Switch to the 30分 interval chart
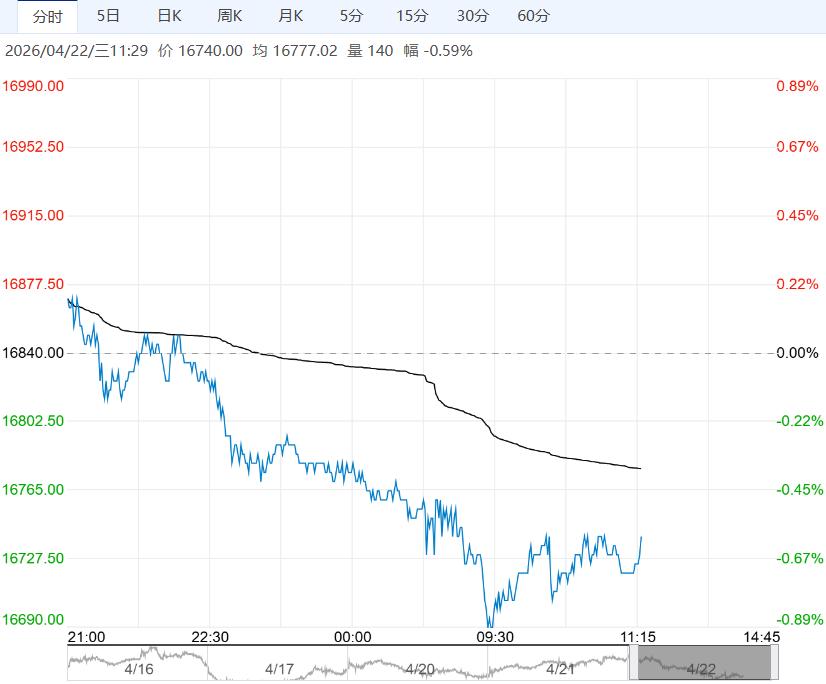The height and width of the screenshot is (684, 826). click(x=473, y=16)
